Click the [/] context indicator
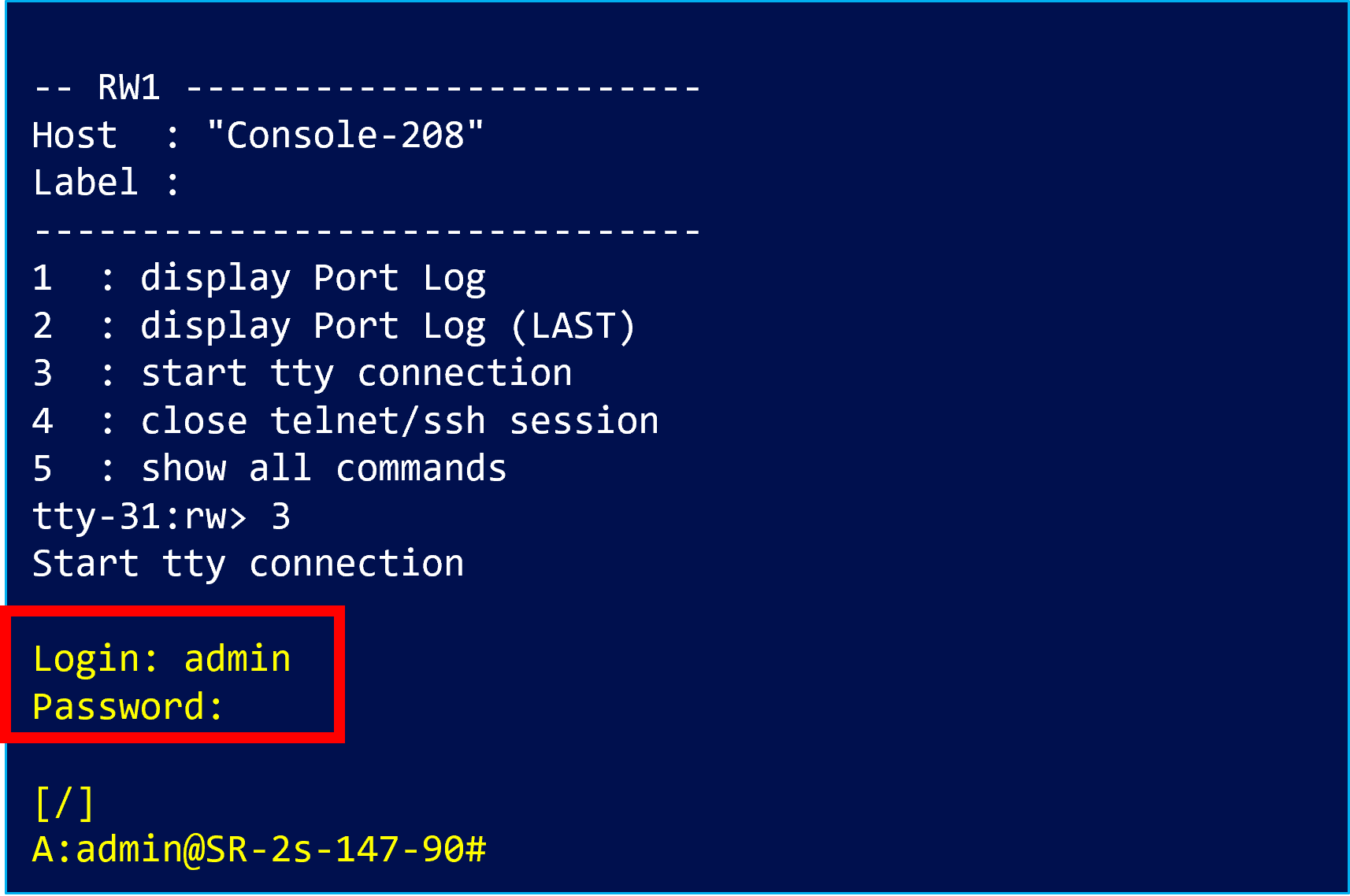Viewport: 1350px width, 896px height. [x=65, y=803]
